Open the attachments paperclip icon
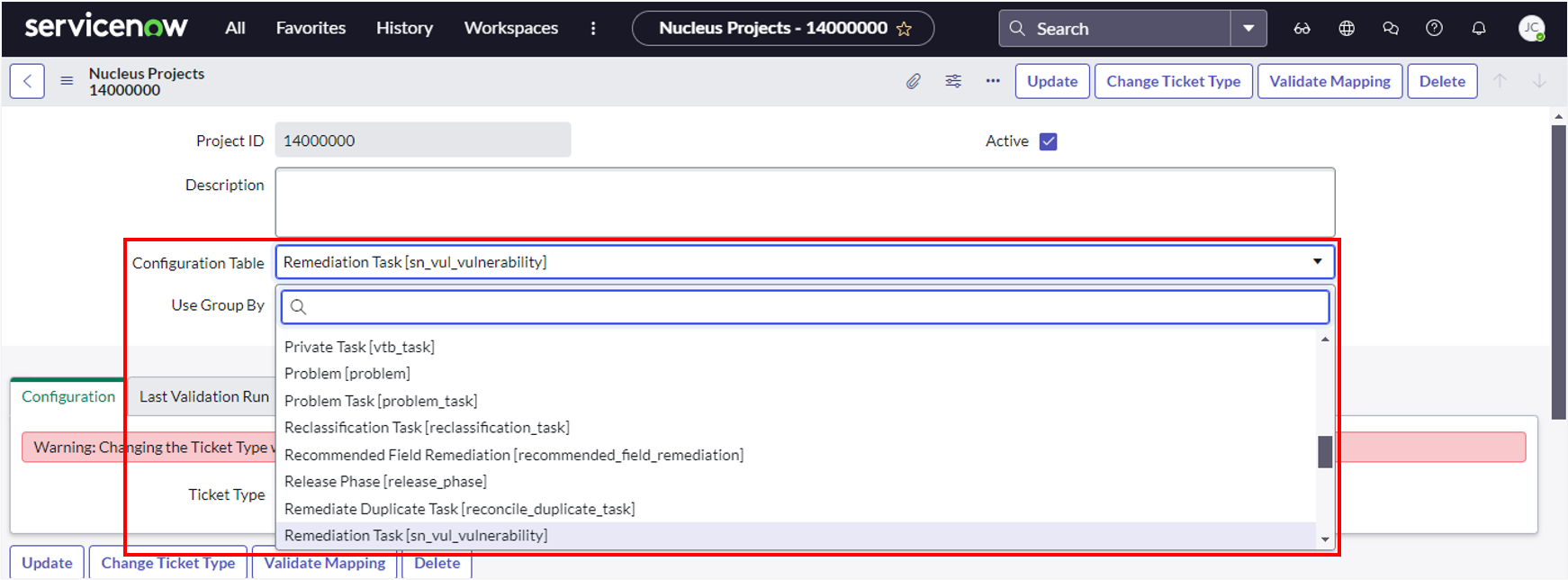Viewport: 1568px width, 580px height. click(914, 81)
